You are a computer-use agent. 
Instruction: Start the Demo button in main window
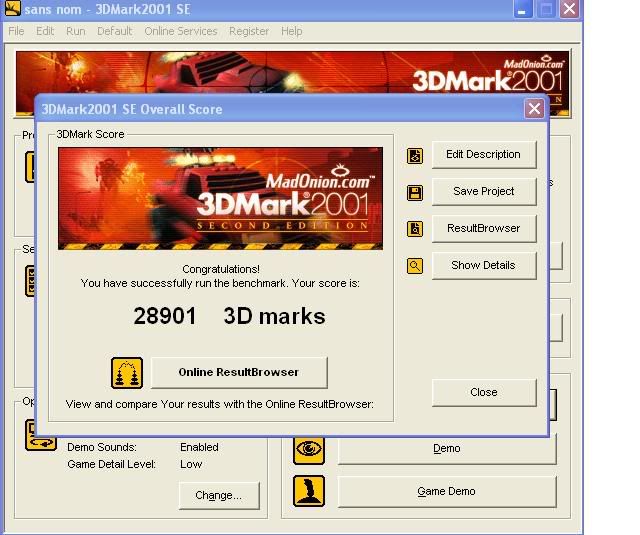coord(447,449)
